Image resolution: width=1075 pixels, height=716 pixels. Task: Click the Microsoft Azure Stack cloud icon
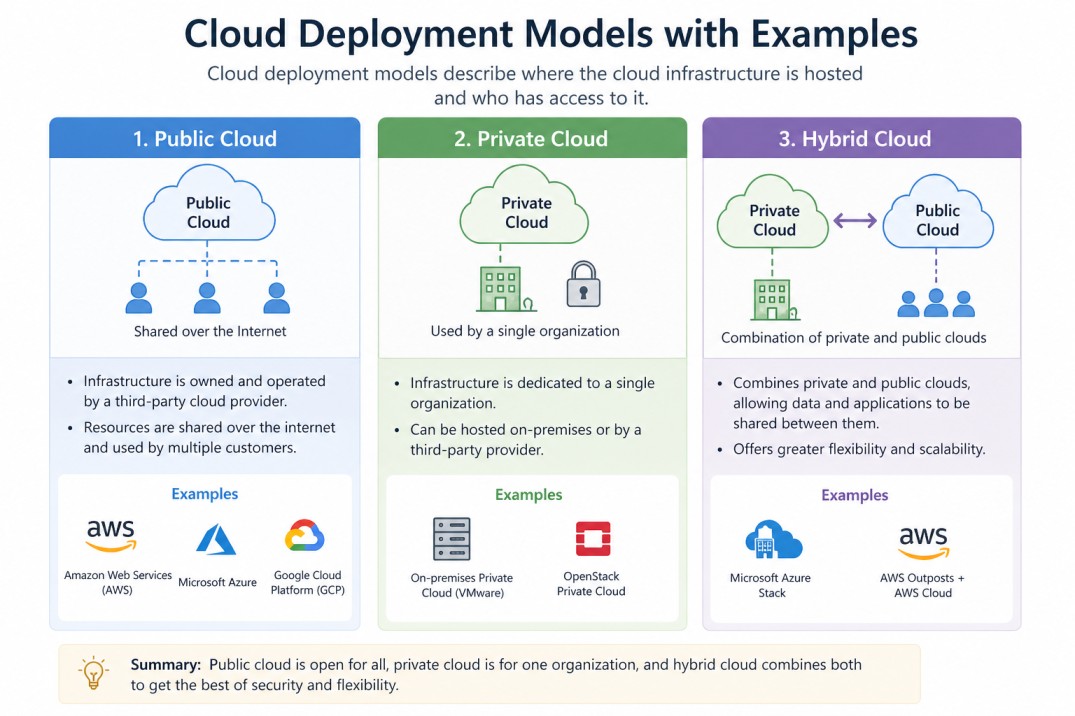pyautogui.click(x=773, y=539)
